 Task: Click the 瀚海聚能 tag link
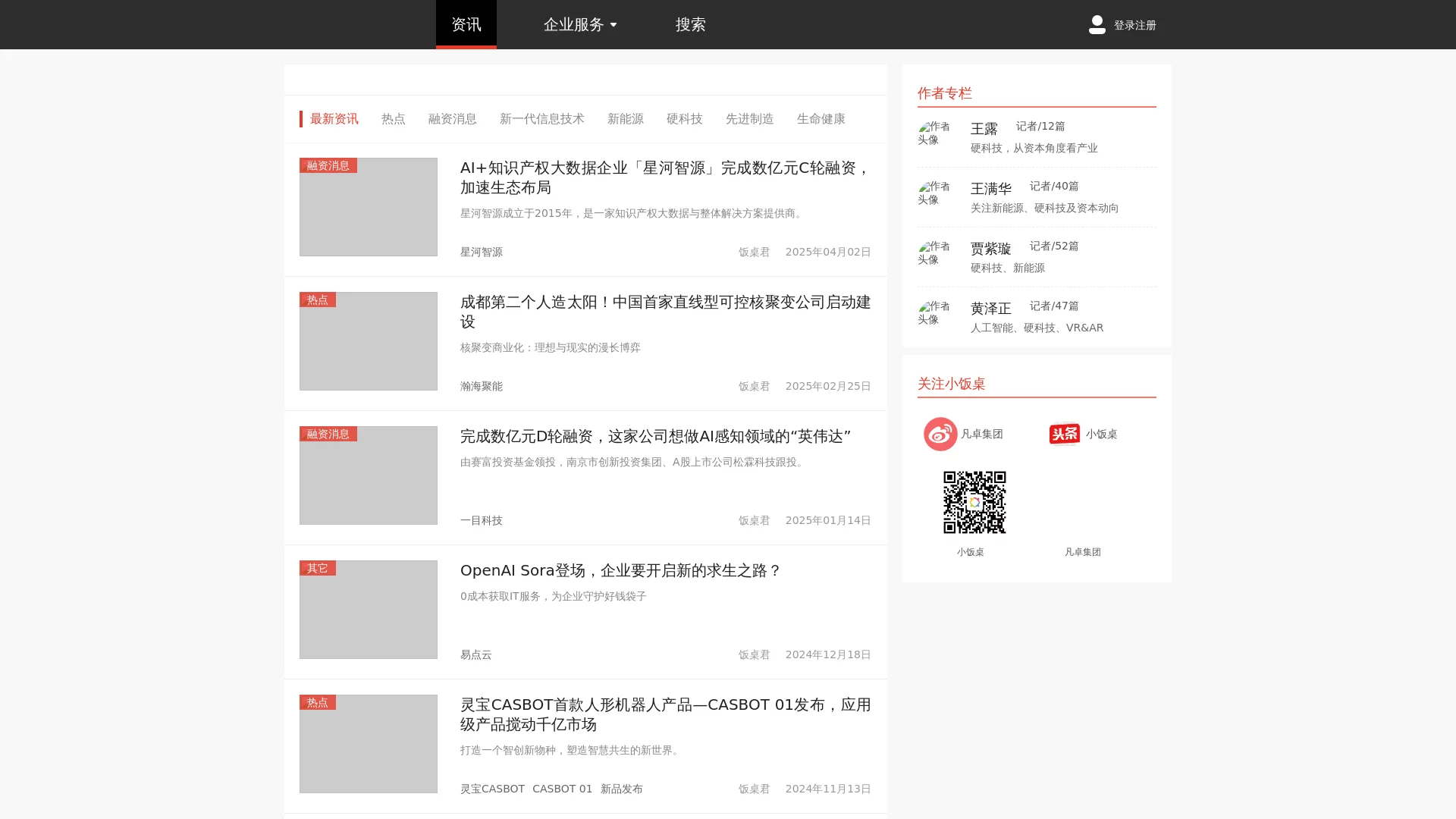[481, 386]
